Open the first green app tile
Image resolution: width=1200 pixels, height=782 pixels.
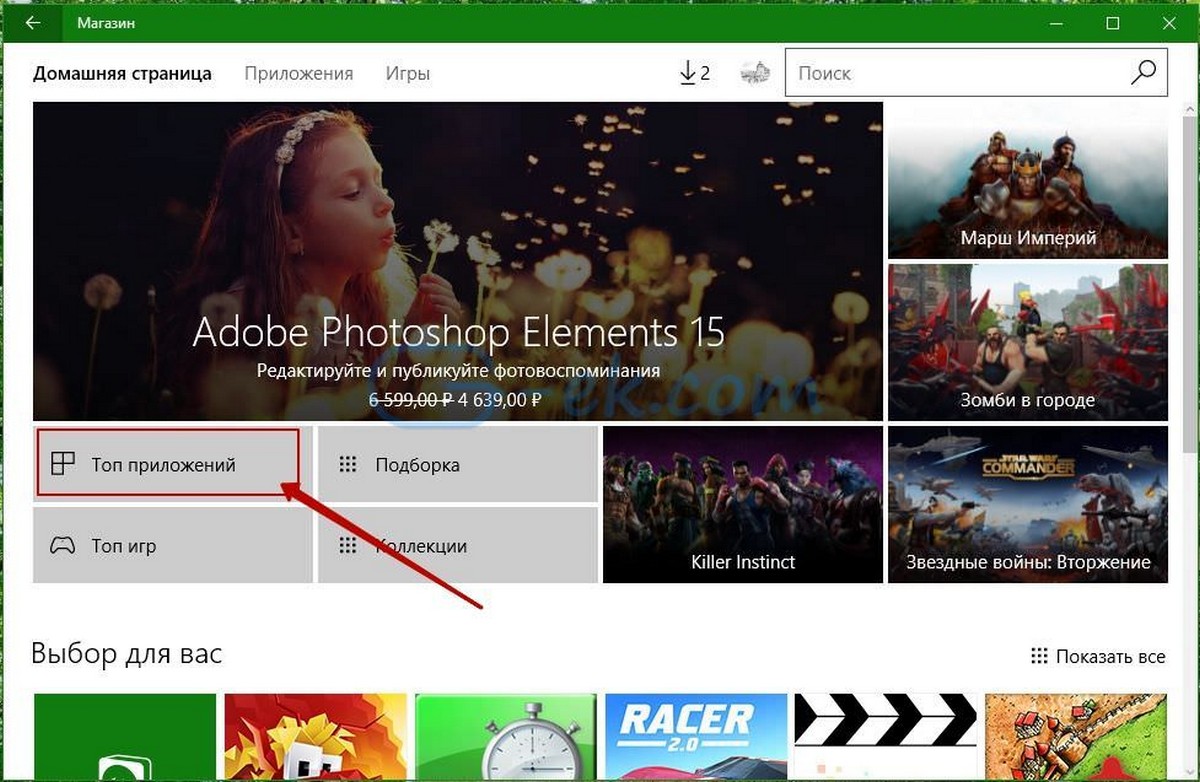(x=125, y=737)
